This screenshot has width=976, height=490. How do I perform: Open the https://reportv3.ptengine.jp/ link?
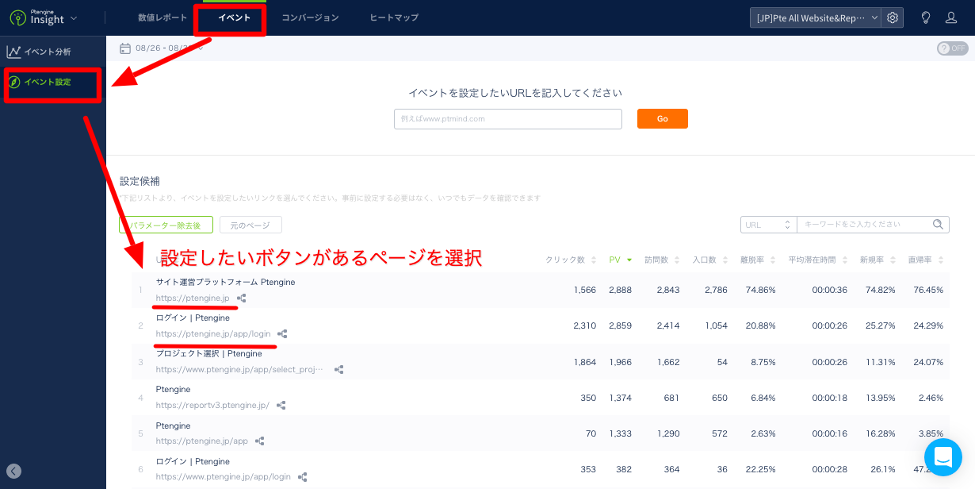(x=212, y=405)
